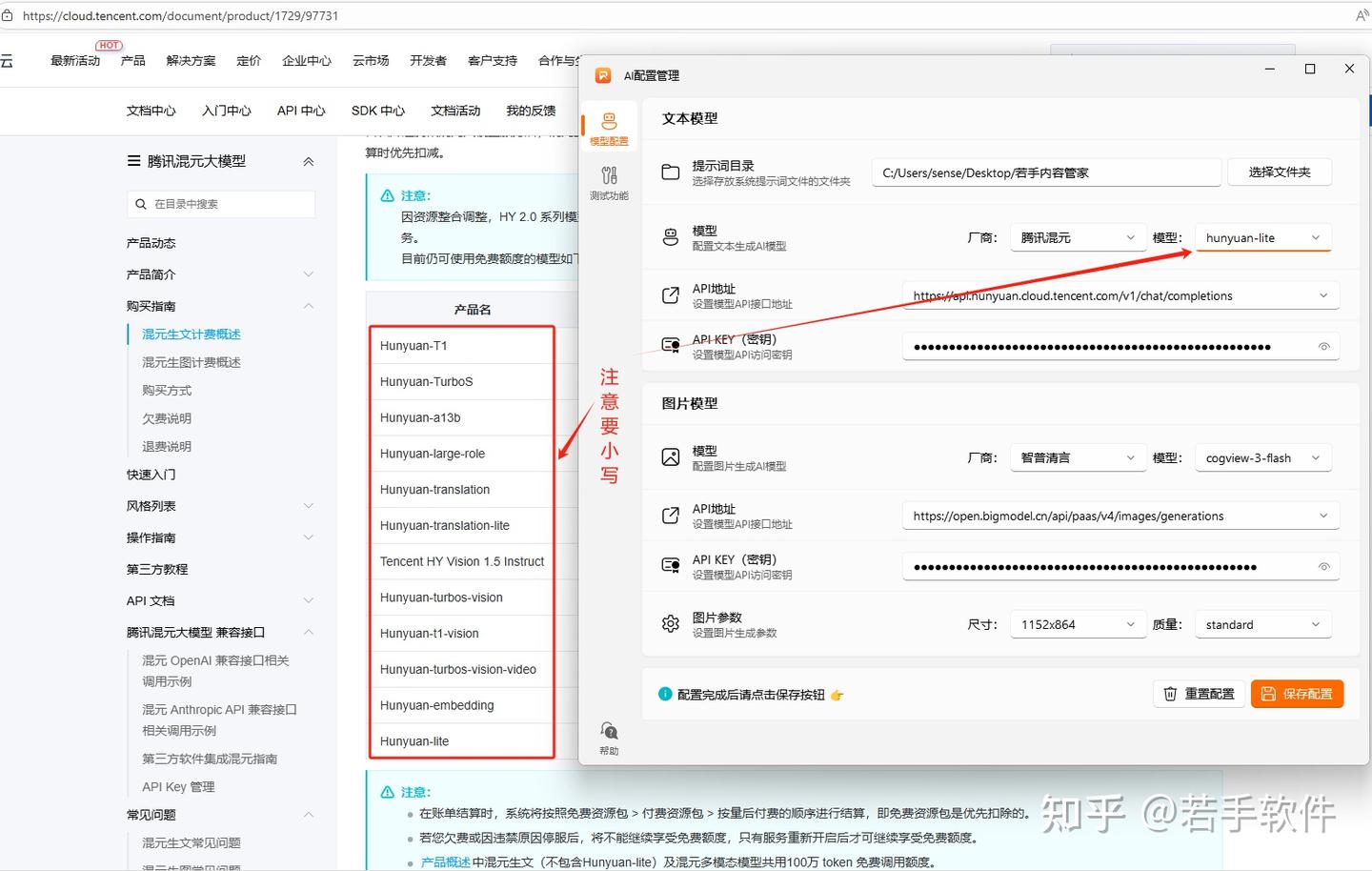Screen dimensions: 1372x871
Task: Open the 帮助 icon in the sidebar
Action: tap(609, 738)
